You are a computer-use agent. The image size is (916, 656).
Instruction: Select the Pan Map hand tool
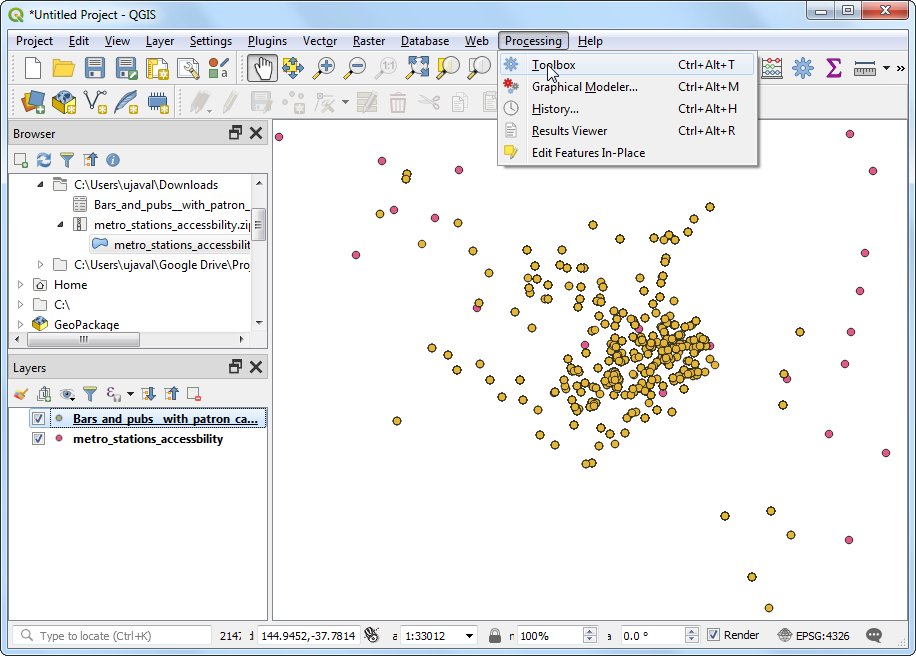click(262, 68)
